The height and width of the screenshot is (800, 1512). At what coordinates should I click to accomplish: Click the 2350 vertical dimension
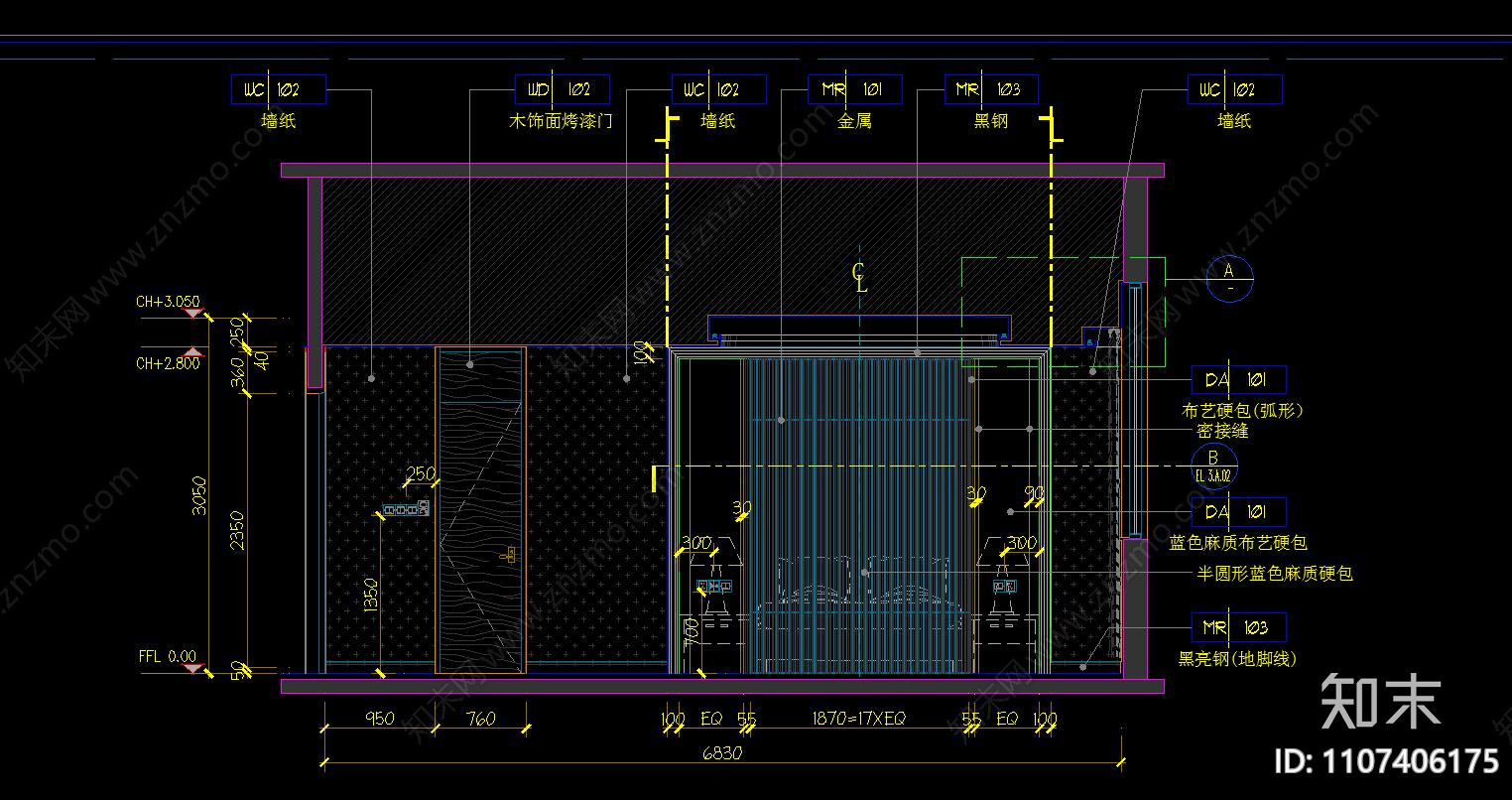click(238, 531)
